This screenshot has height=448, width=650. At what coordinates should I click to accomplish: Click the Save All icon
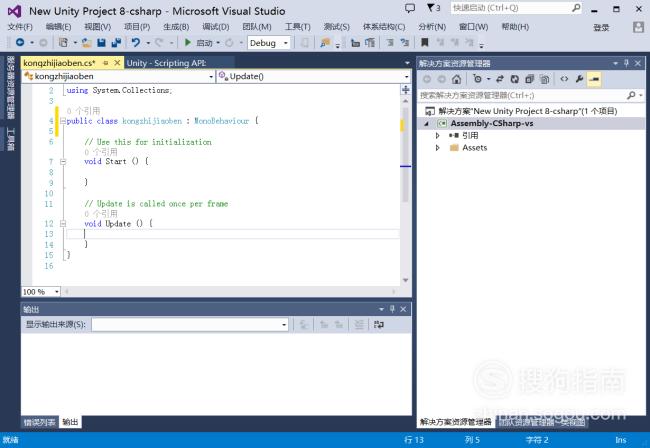pos(116,42)
